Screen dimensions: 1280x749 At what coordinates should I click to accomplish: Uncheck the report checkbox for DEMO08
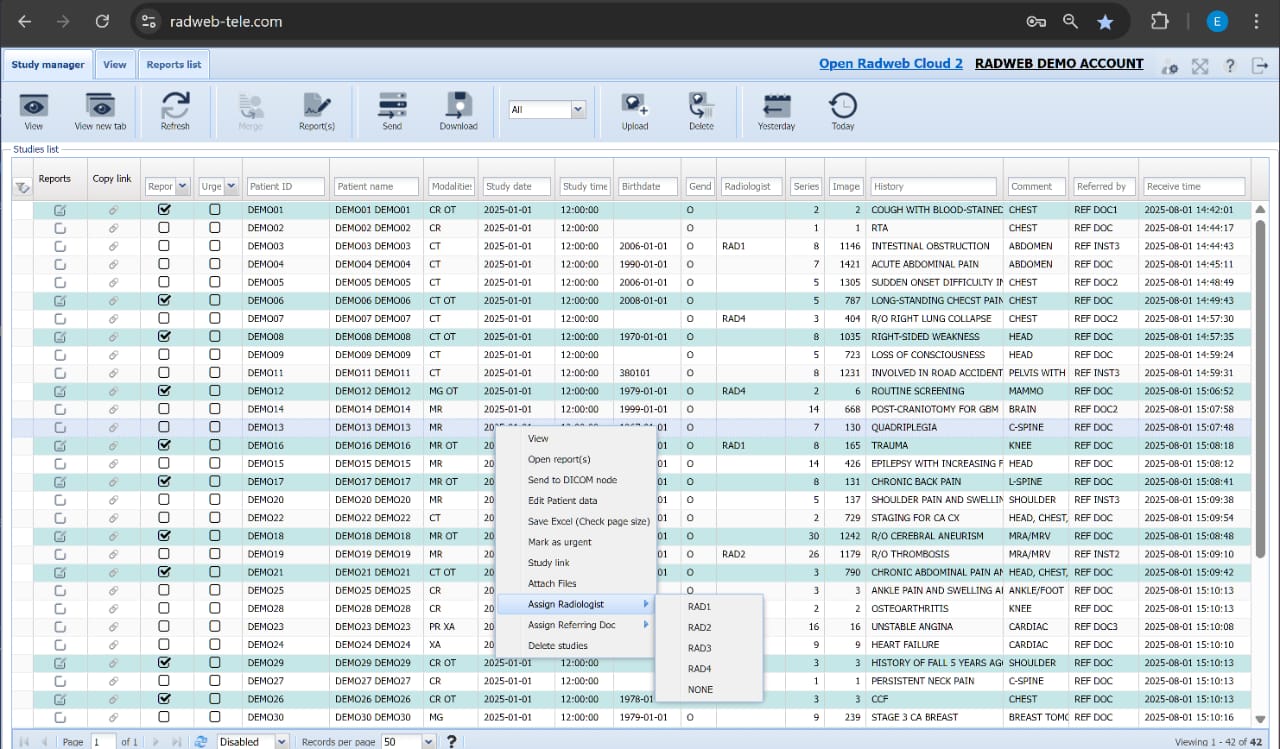pyautogui.click(x=164, y=337)
